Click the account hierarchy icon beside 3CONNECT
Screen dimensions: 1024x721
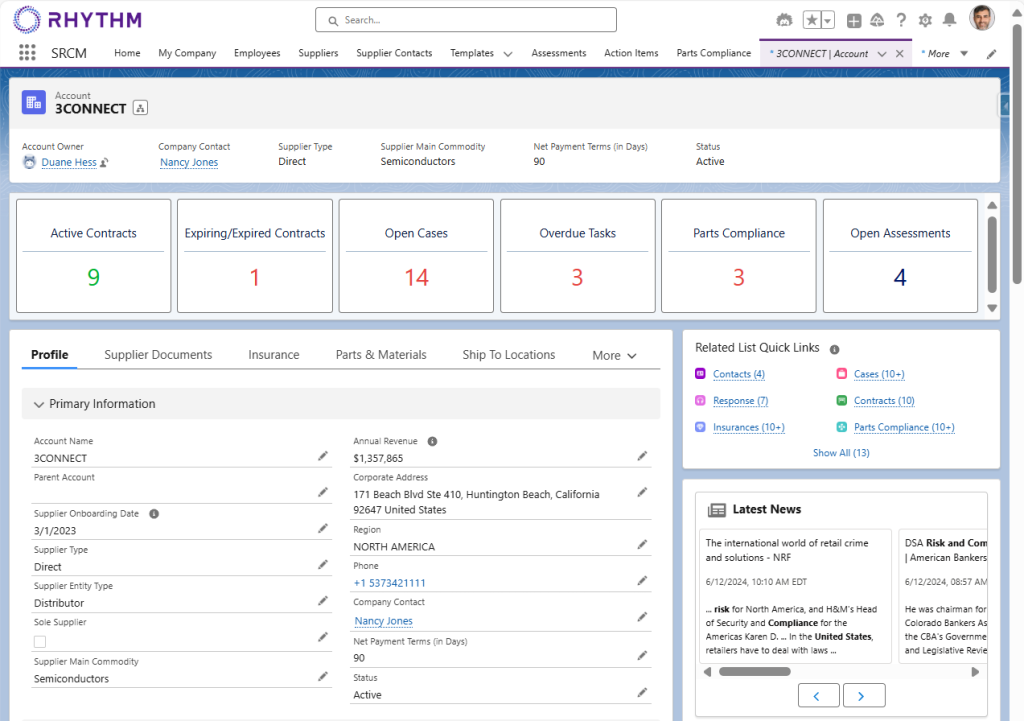click(140, 108)
